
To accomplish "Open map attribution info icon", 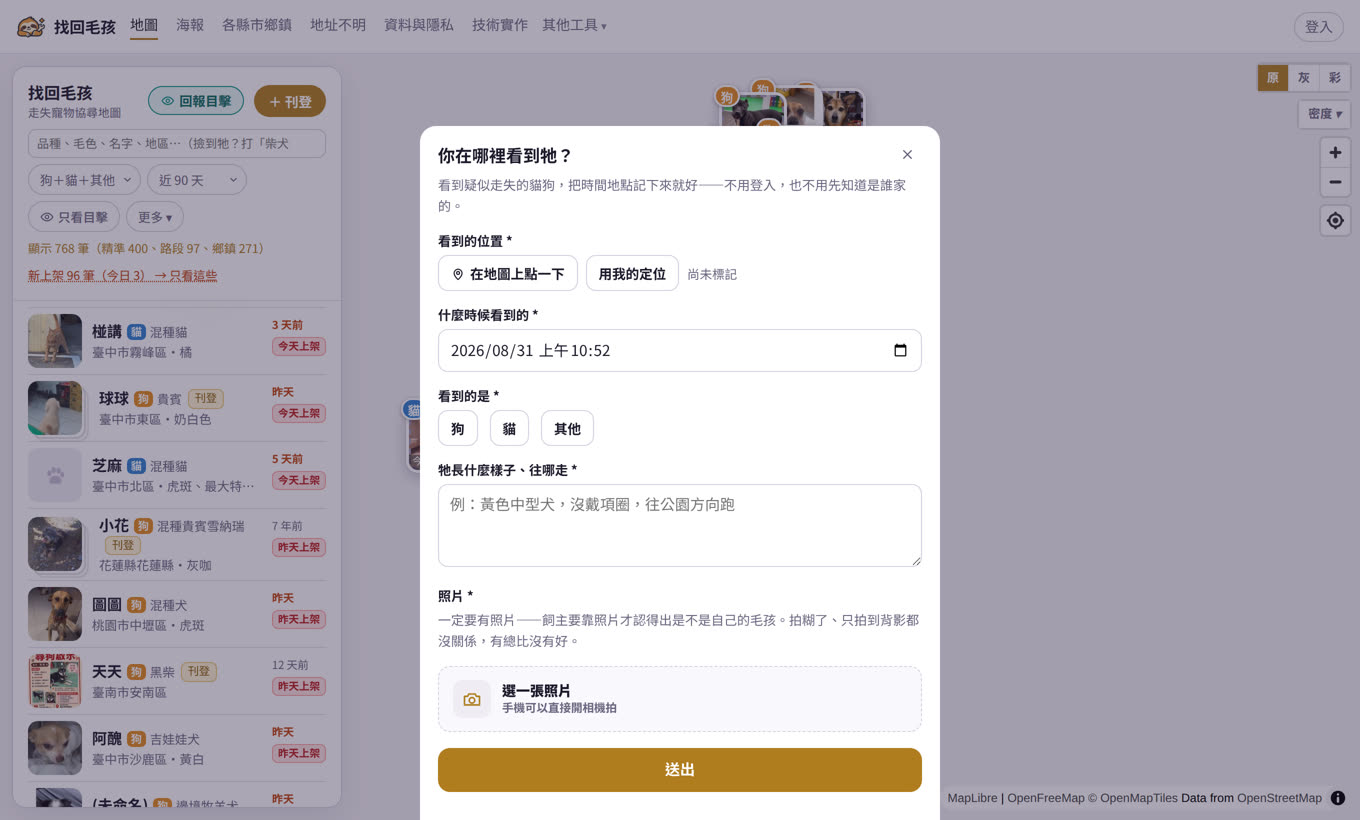I will pos(1338,798).
